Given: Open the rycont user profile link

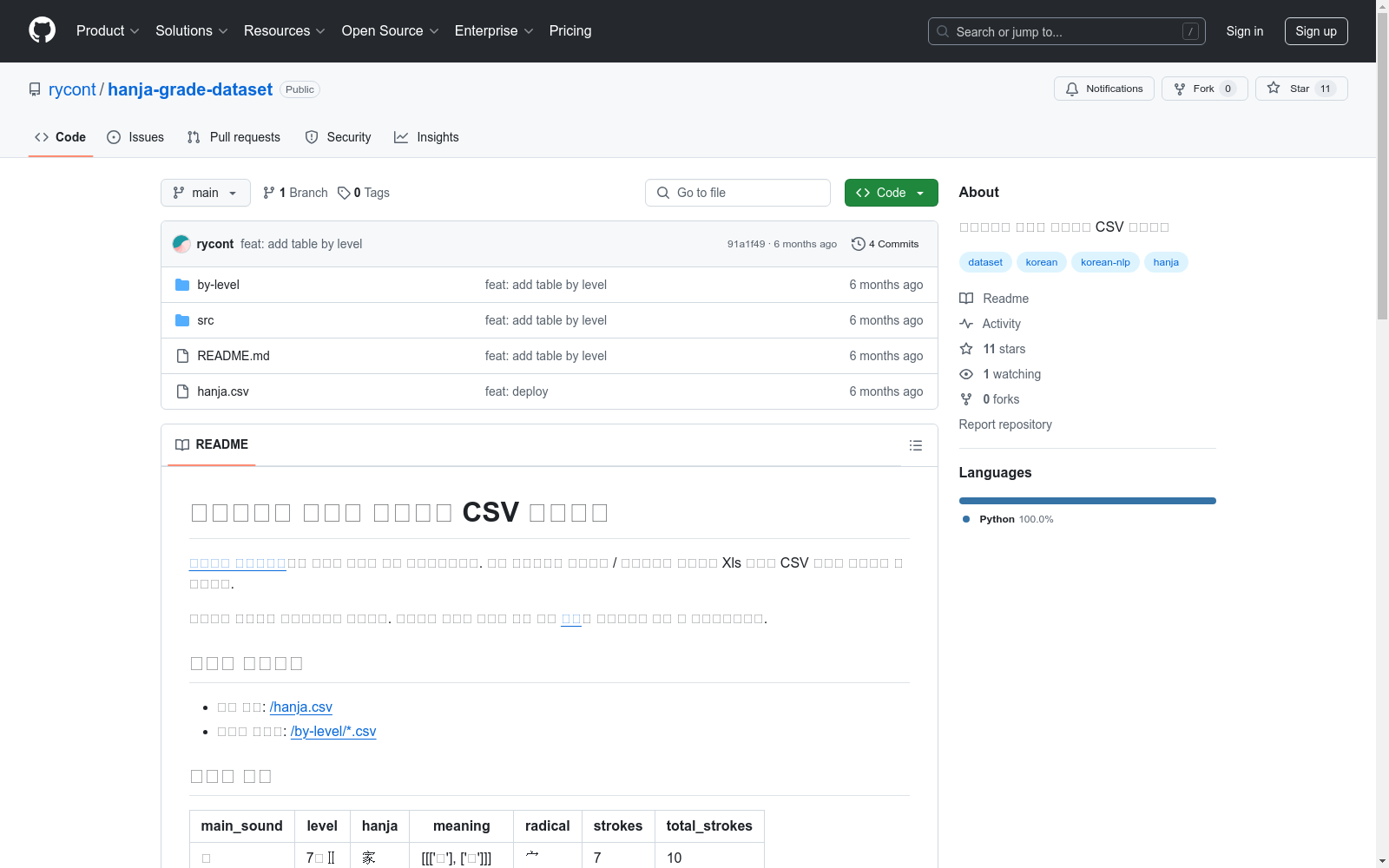Looking at the screenshot, I should [x=72, y=89].
